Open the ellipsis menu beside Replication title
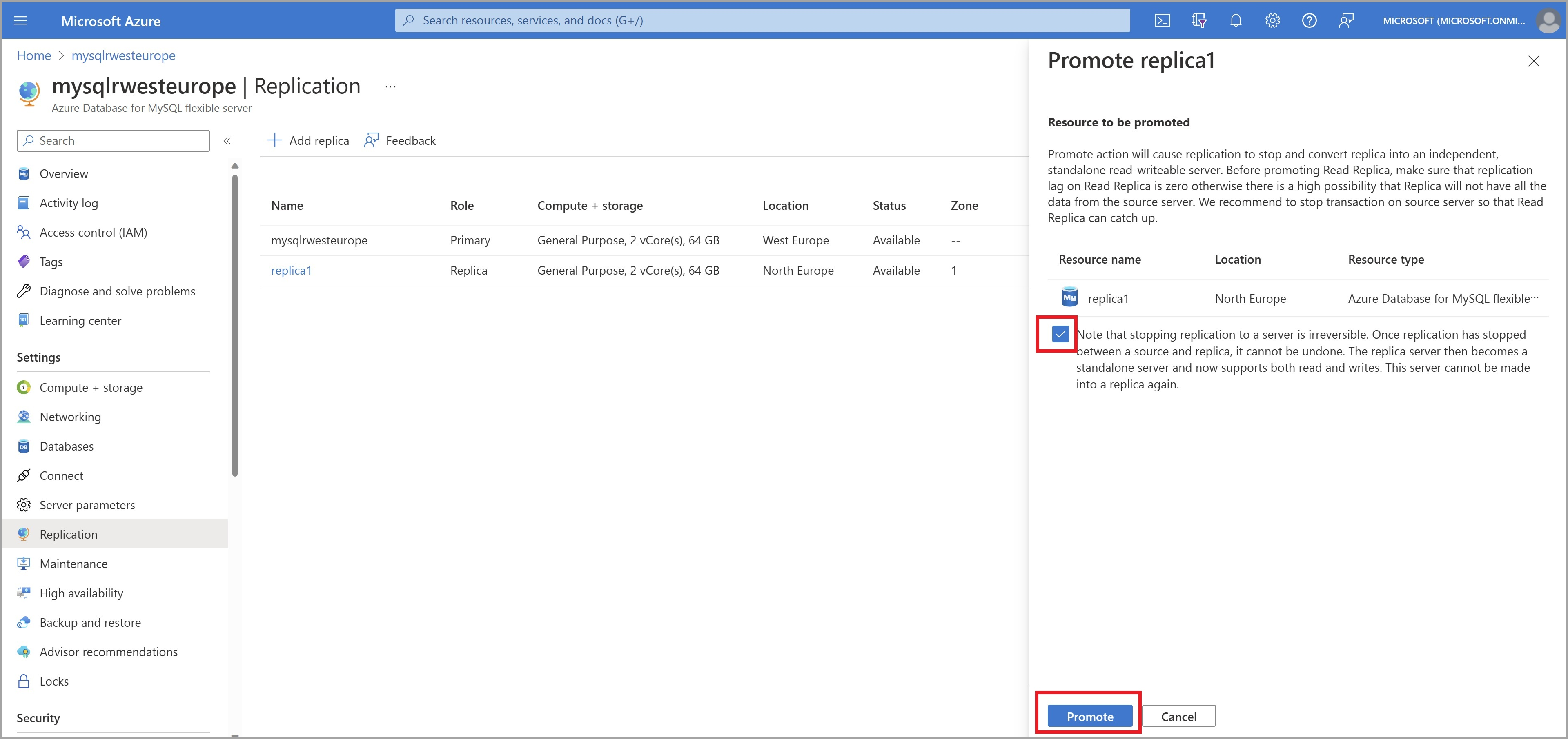 (390, 87)
